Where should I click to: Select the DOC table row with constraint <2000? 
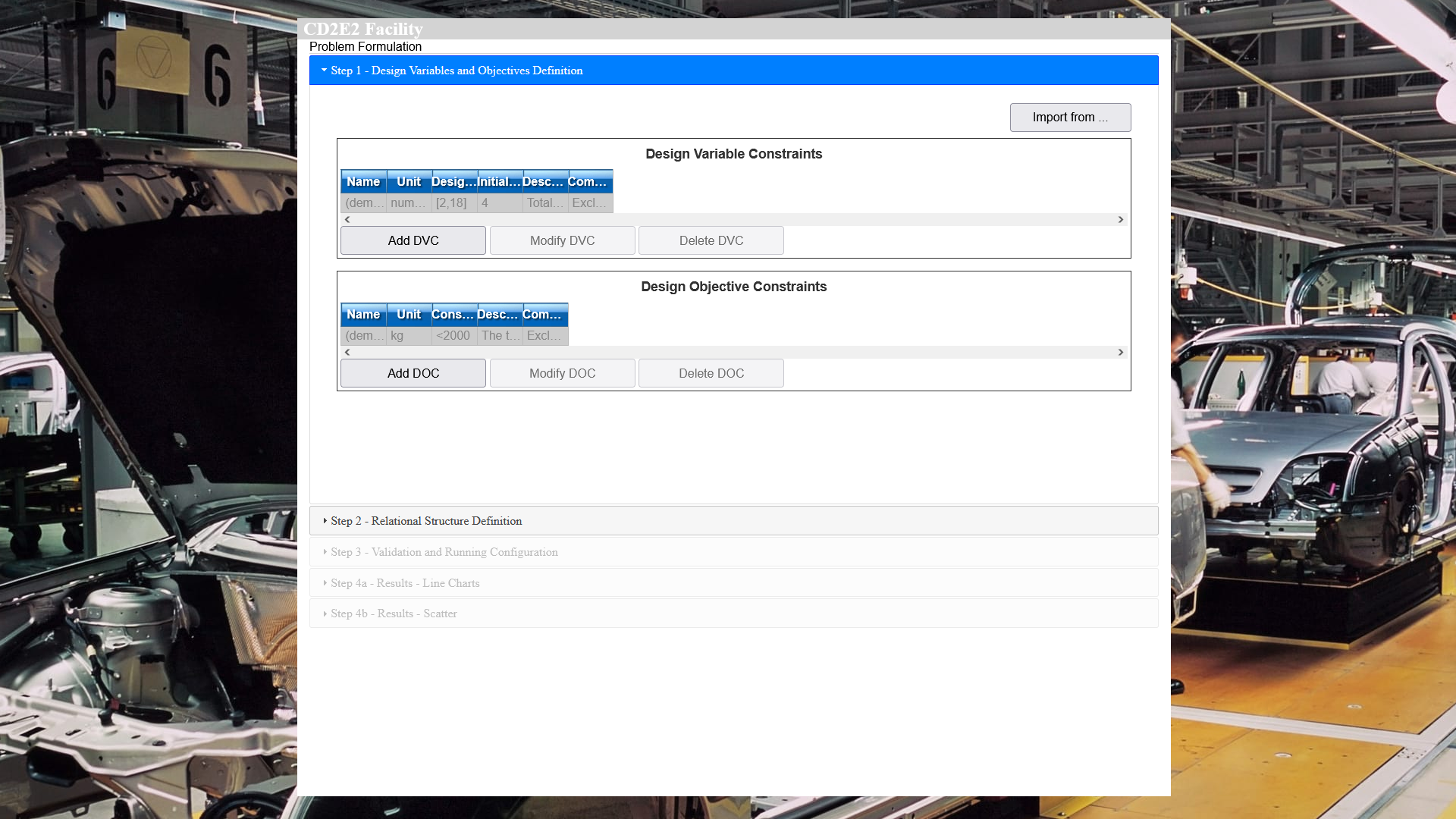[x=453, y=336]
